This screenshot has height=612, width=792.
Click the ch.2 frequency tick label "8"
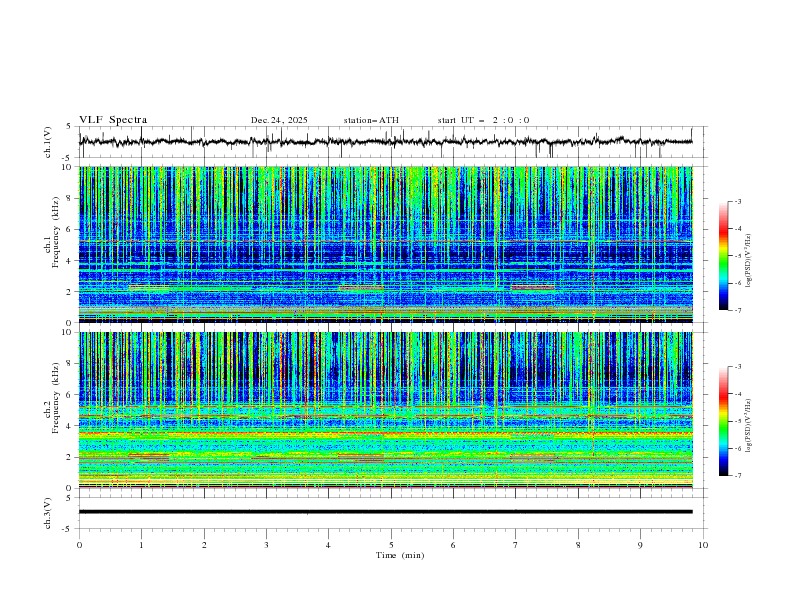tap(71, 364)
